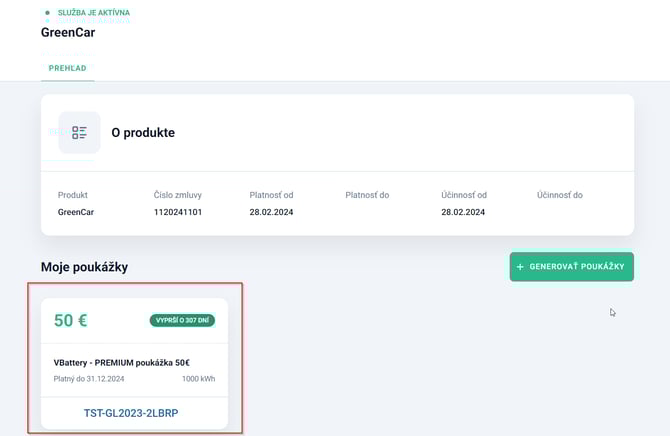Click the 'Platnosť do' column label
670x436 pixels.
point(367,195)
